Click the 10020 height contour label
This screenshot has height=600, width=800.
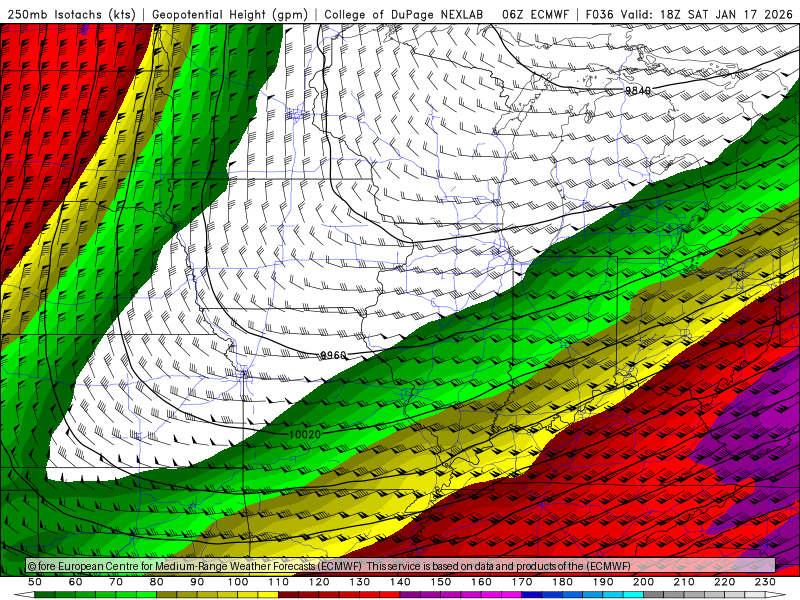(x=305, y=434)
